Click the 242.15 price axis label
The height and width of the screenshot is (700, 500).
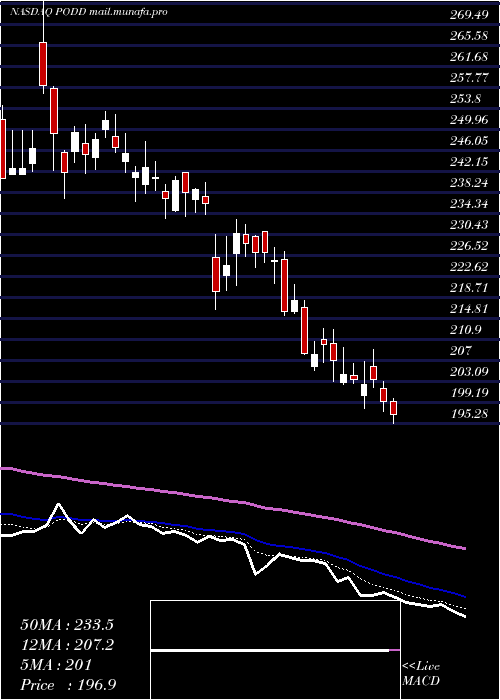[469, 162]
